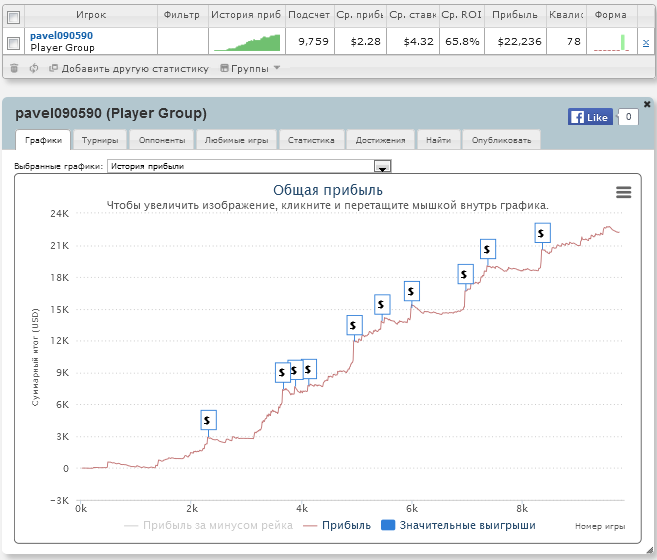The image size is (657, 560).
Task: Open the Любимые игры tab
Action: [236, 140]
